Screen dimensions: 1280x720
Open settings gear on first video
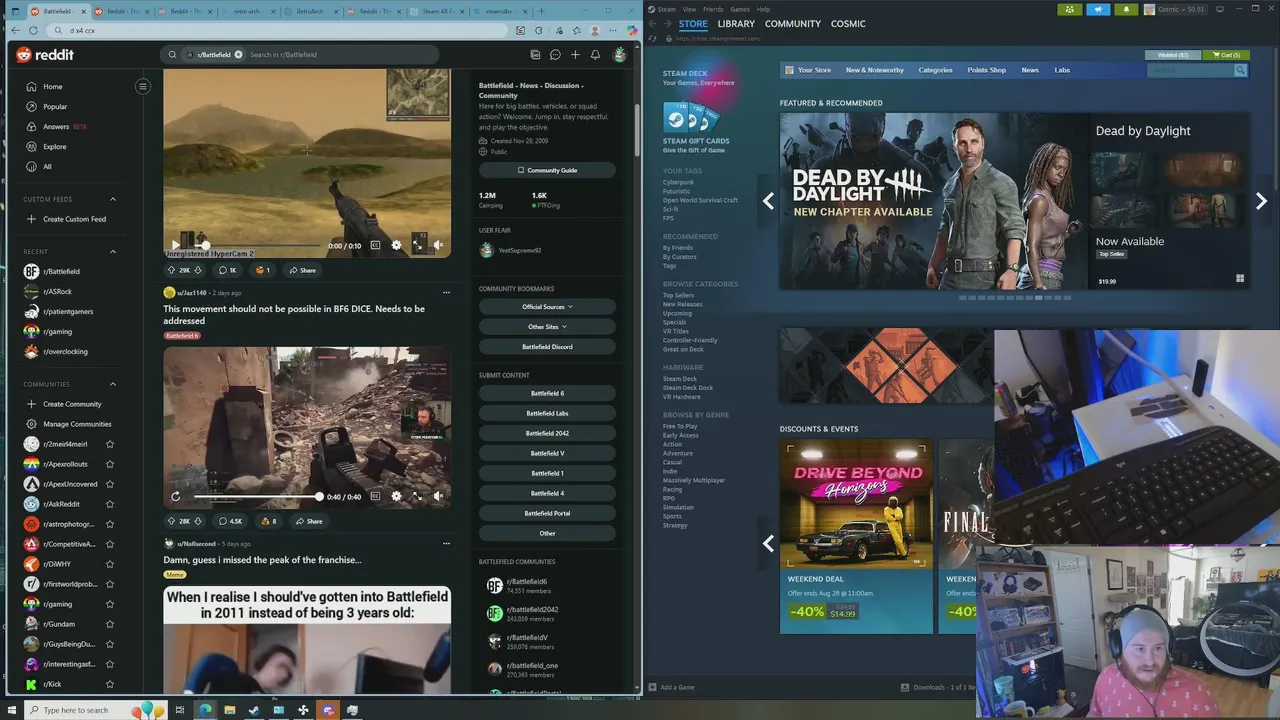tap(396, 245)
